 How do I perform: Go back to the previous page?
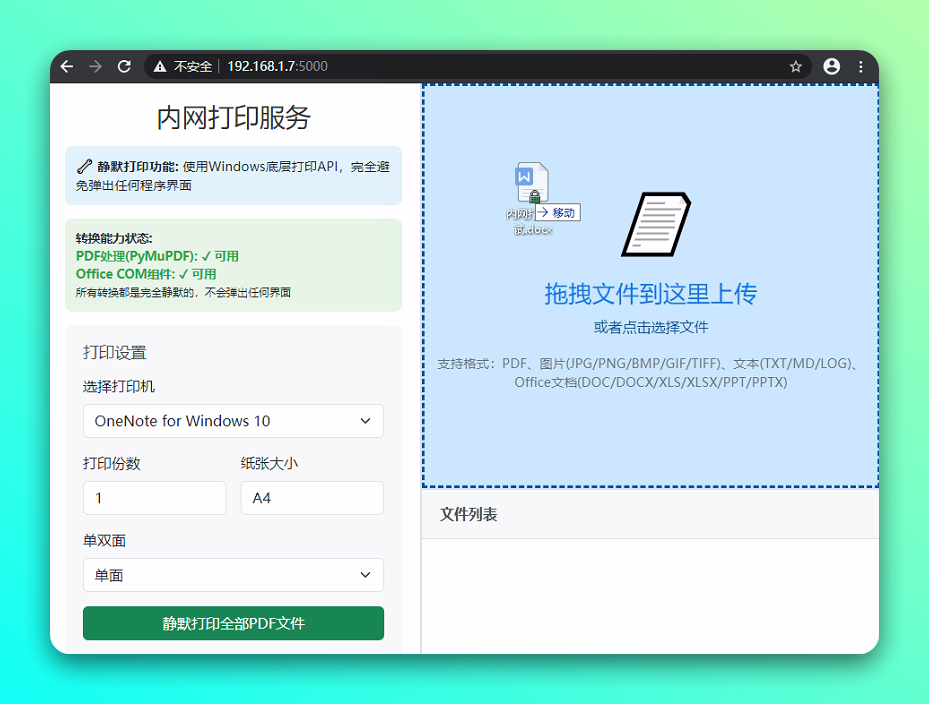point(67,67)
